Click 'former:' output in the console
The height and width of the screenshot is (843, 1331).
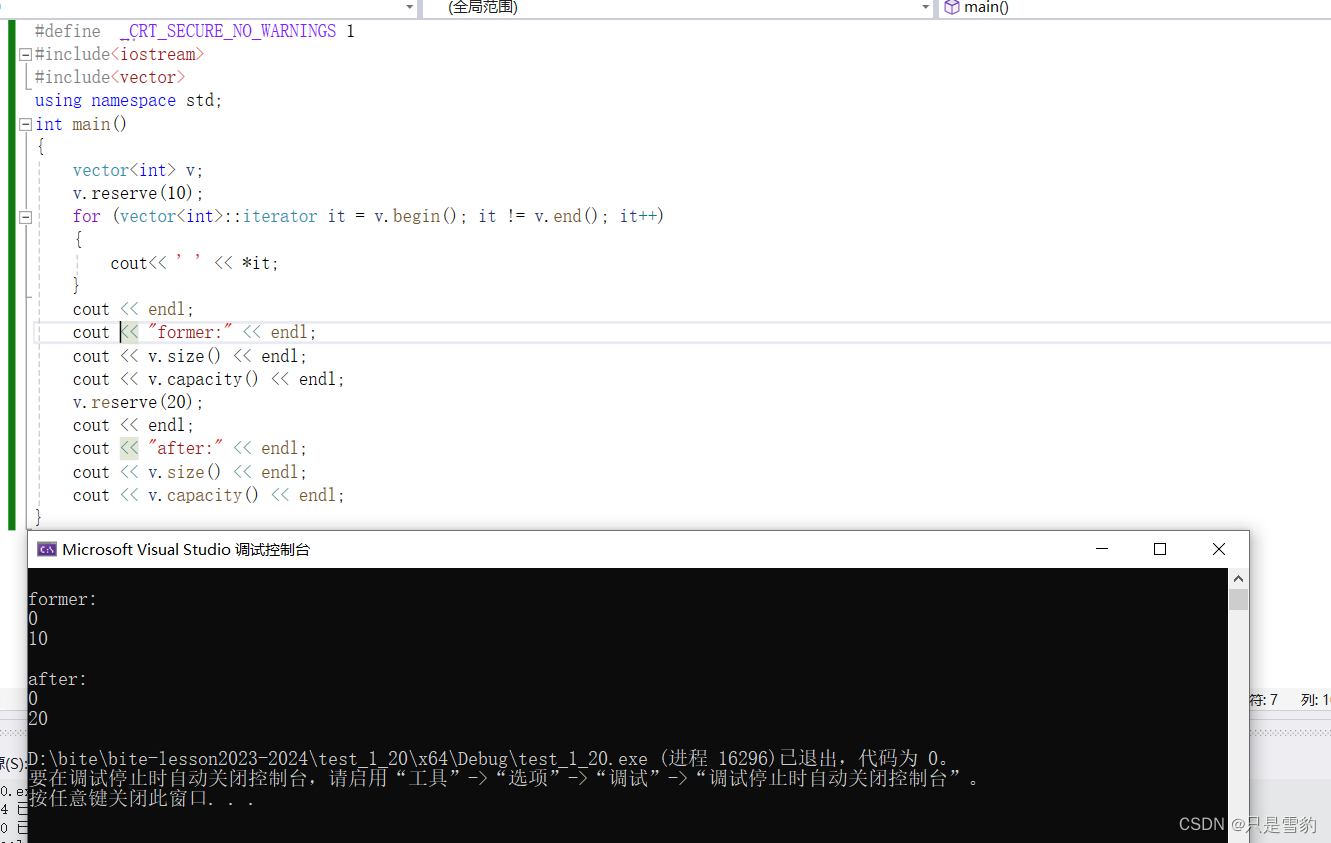coord(63,599)
